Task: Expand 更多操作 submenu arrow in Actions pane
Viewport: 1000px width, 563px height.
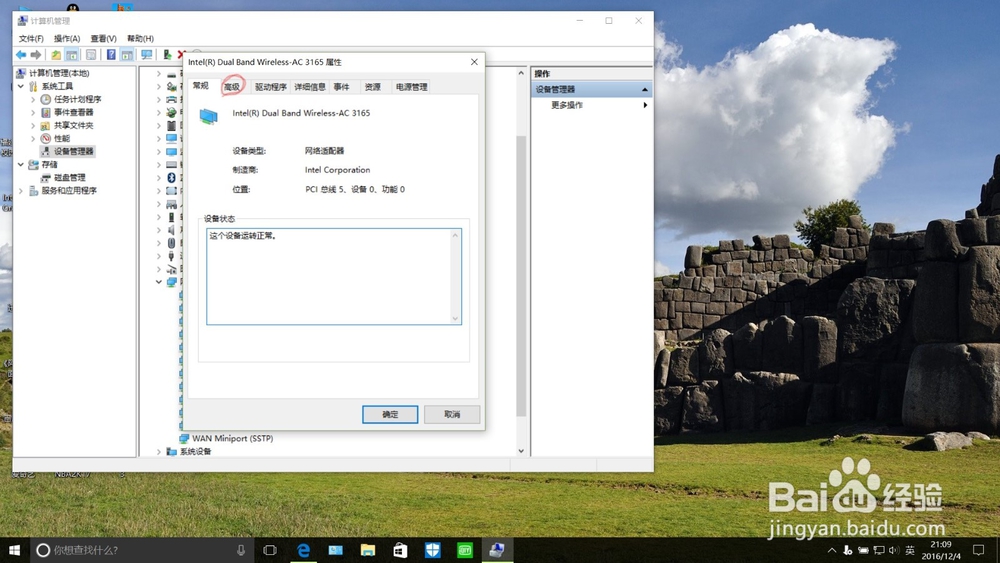Action: 645,105
